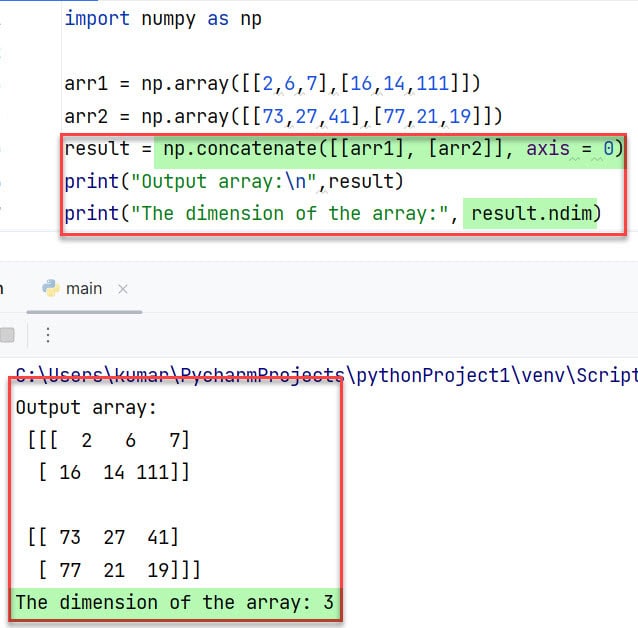The width and height of the screenshot is (638, 628).
Task: Click the print "Output array" statement
Action: click(x=234, y=181)
